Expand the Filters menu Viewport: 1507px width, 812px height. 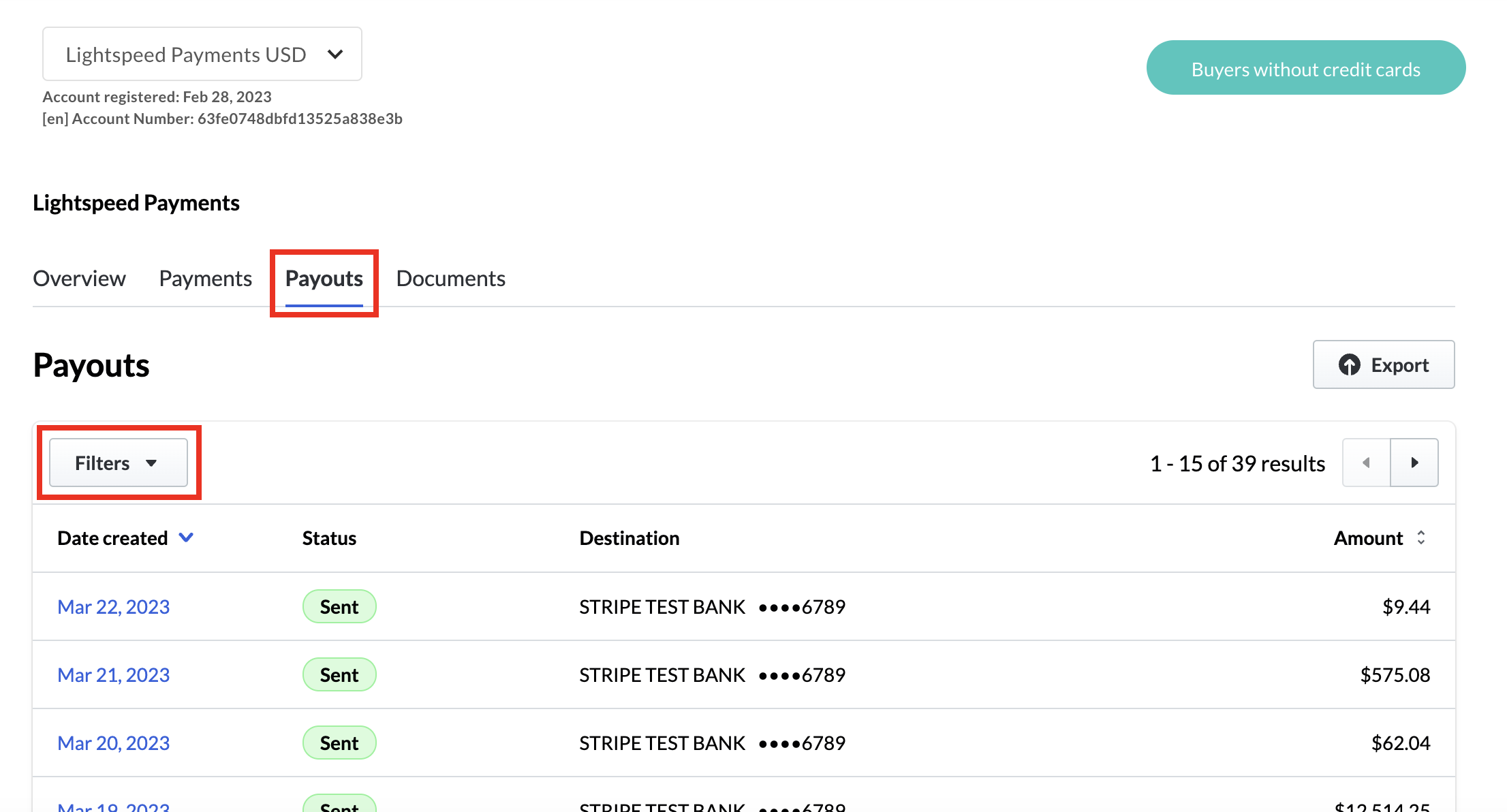click(x=118, y=463)
